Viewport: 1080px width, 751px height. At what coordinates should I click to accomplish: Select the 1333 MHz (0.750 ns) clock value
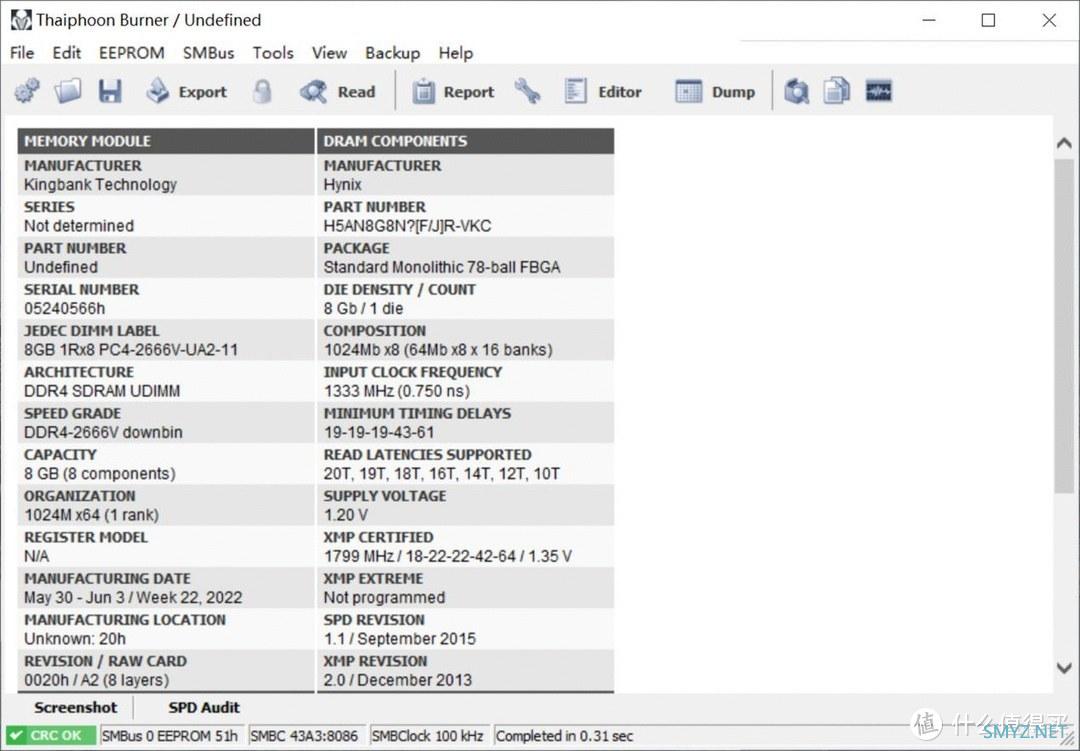coord(397,391)
